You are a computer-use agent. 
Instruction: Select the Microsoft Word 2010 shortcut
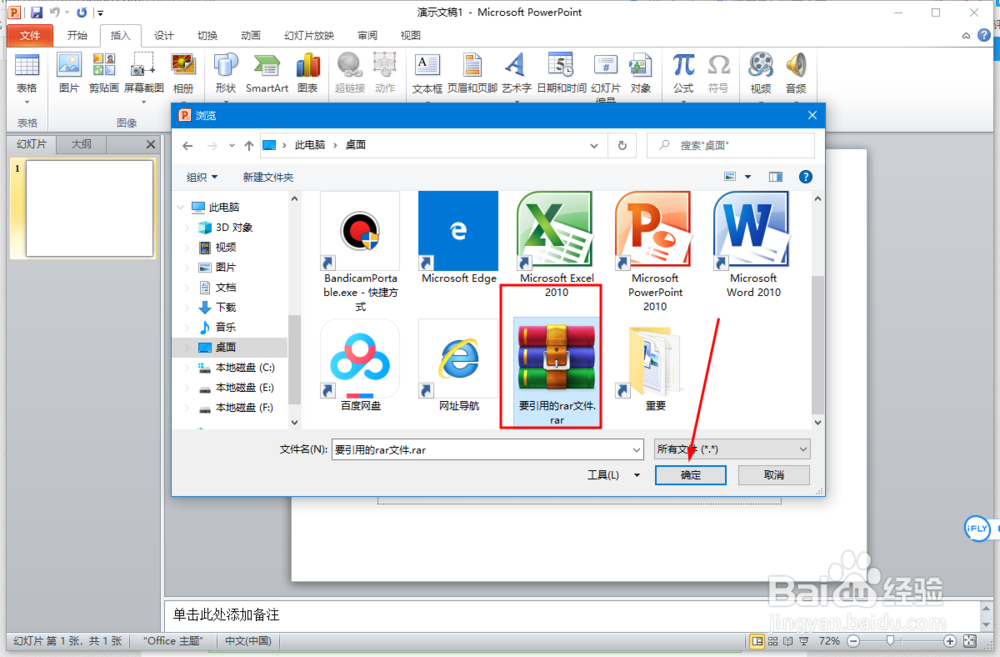[x=753, y=246]
